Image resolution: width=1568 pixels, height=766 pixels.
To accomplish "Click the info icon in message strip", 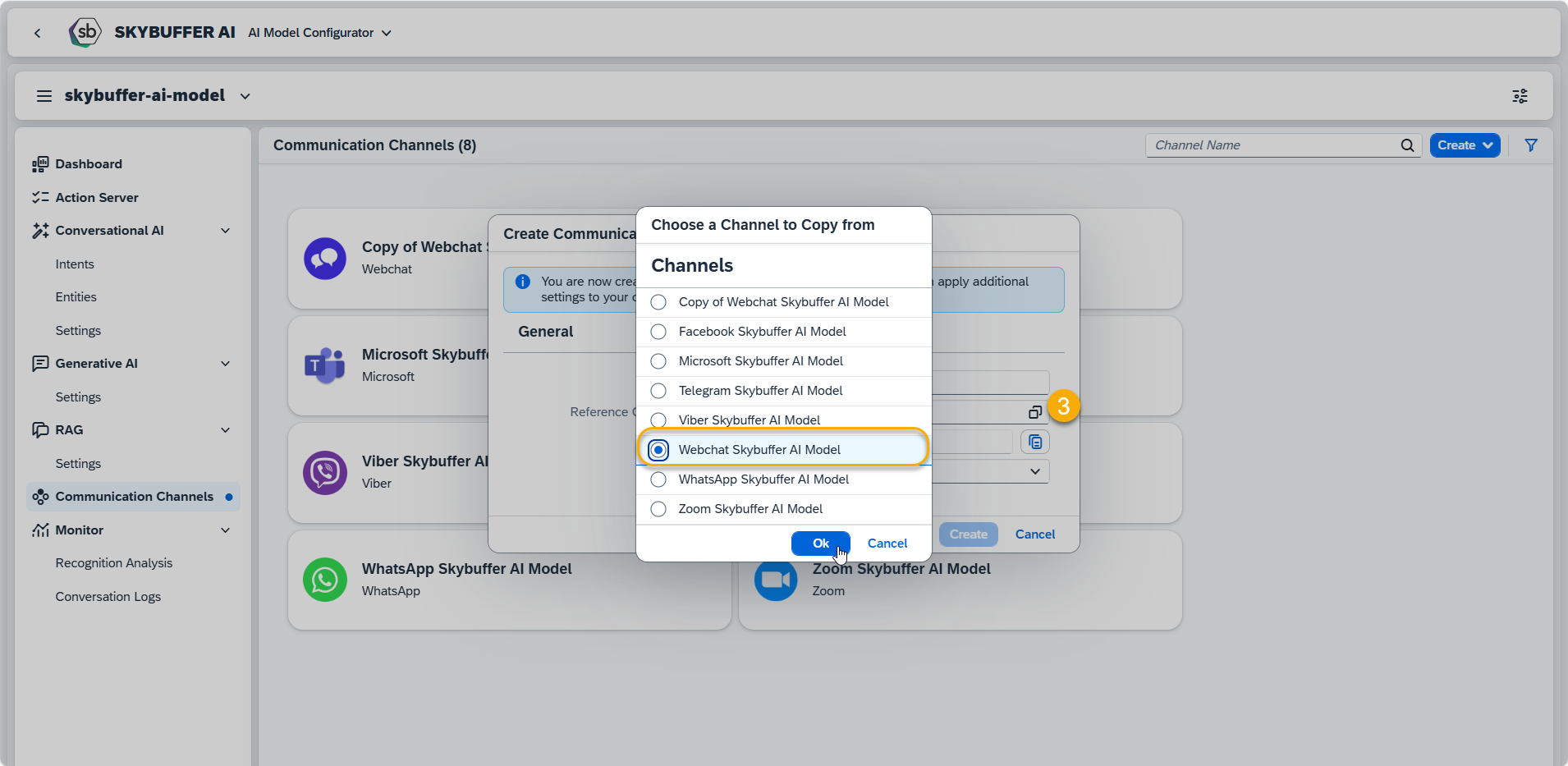I will click(x=523, y=282).
